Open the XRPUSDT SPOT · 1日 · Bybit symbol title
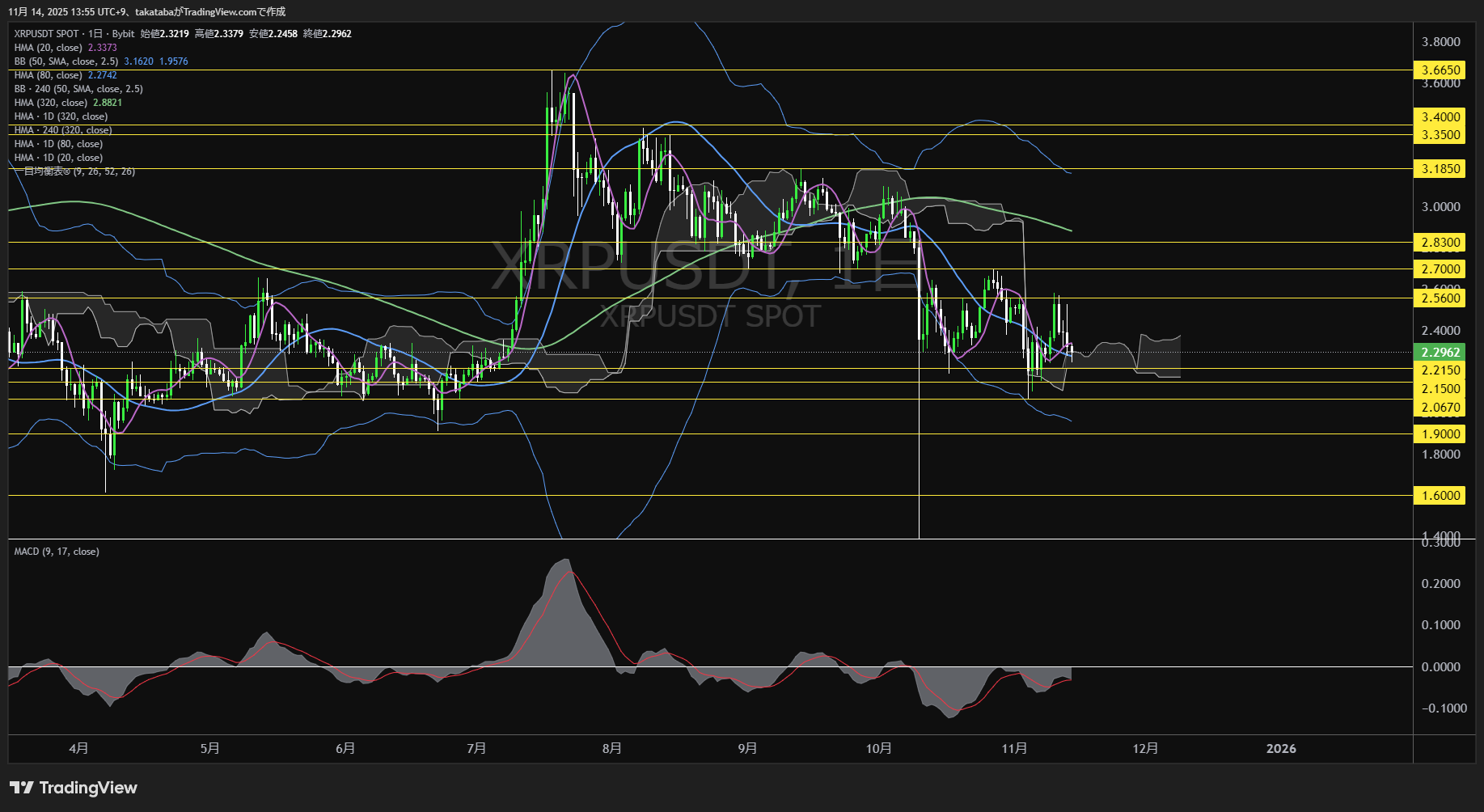The height and width of the screenshot is (812, 1484). click(75, 34)
